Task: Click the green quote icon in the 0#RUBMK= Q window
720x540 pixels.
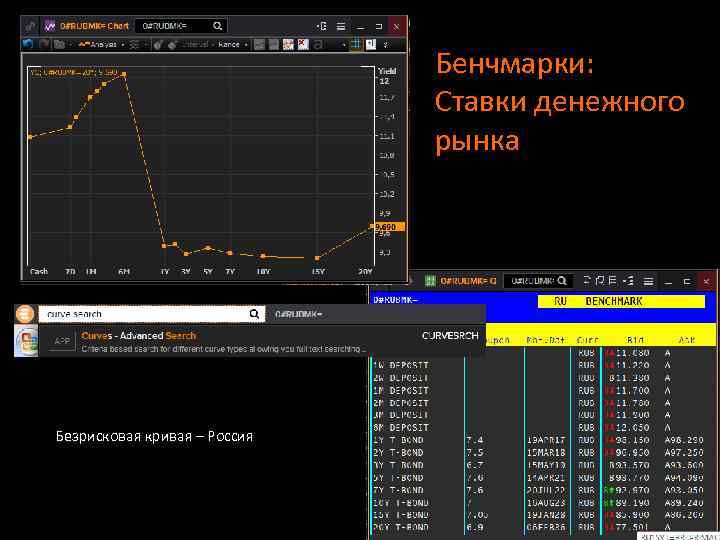Action: coord(430,281)
